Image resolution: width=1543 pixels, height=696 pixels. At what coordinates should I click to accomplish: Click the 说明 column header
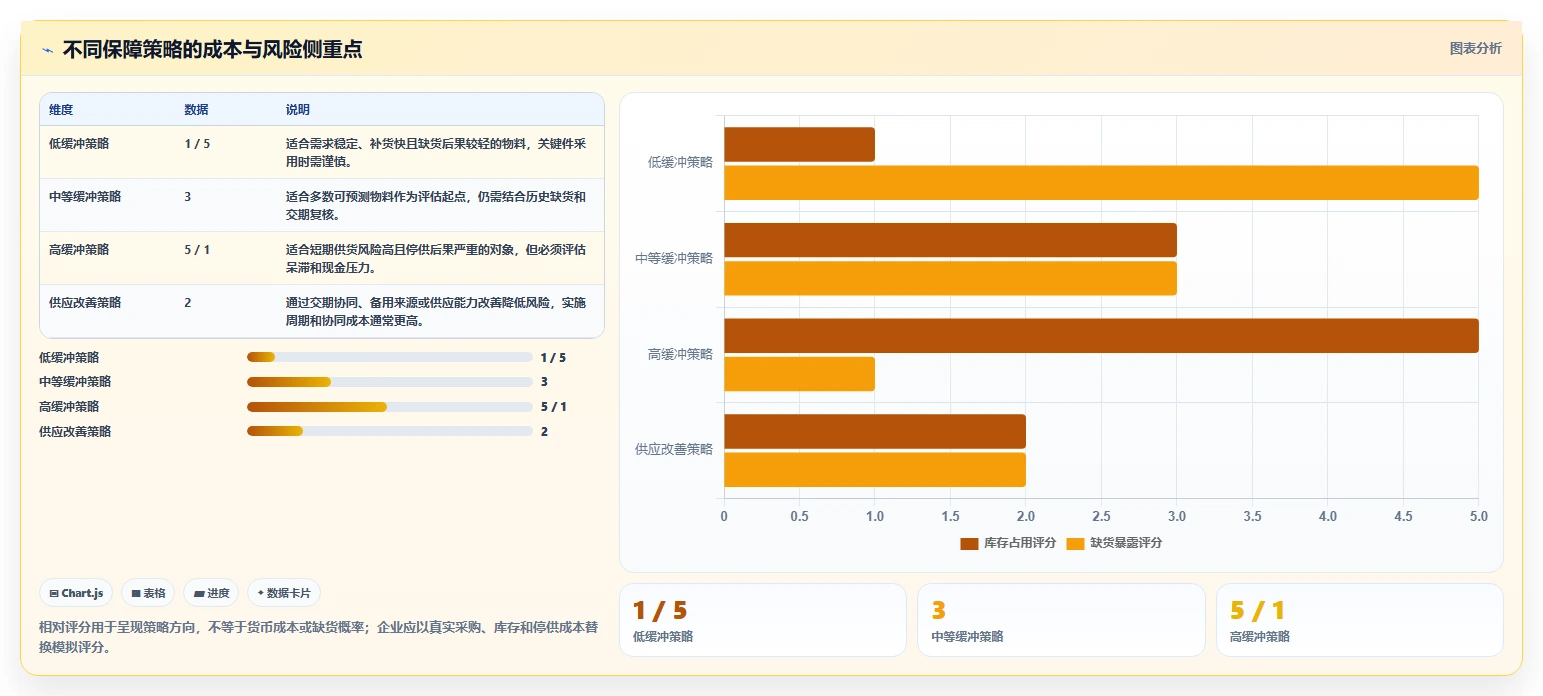click(x=297, y=110)
